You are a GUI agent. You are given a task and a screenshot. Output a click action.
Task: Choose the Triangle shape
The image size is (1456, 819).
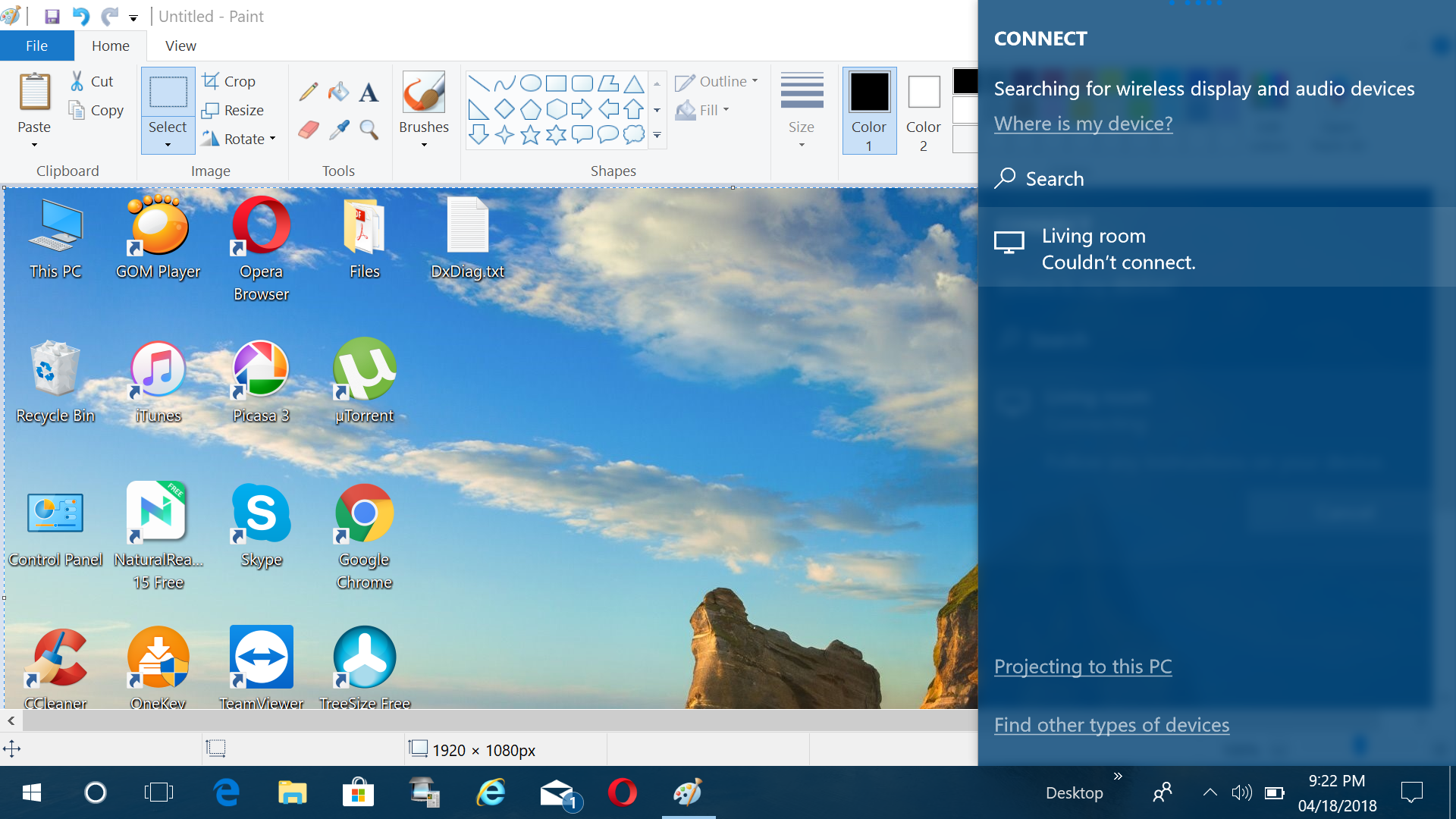point(634,83)
